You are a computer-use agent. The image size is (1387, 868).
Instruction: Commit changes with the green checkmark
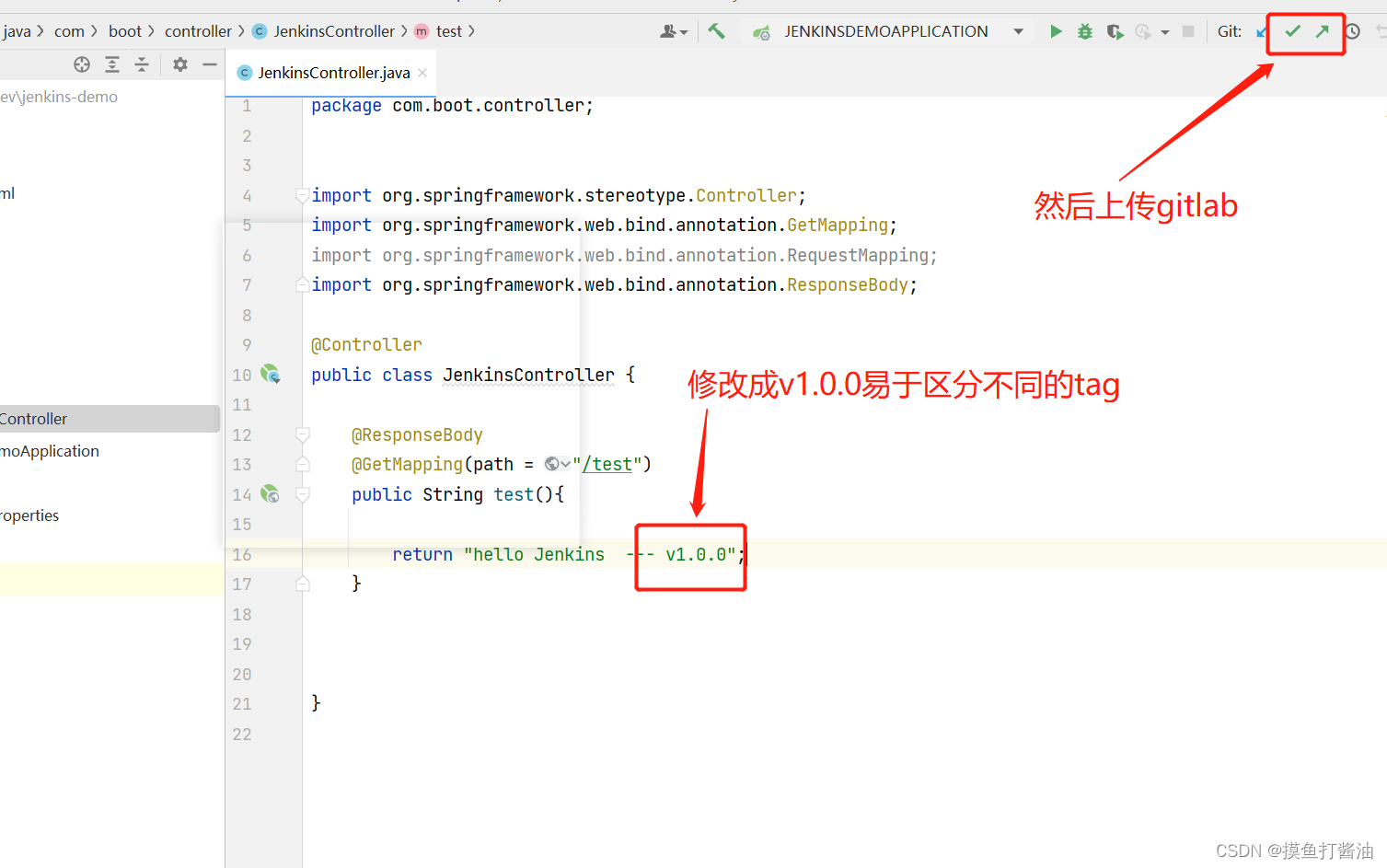click(1293, 31)
